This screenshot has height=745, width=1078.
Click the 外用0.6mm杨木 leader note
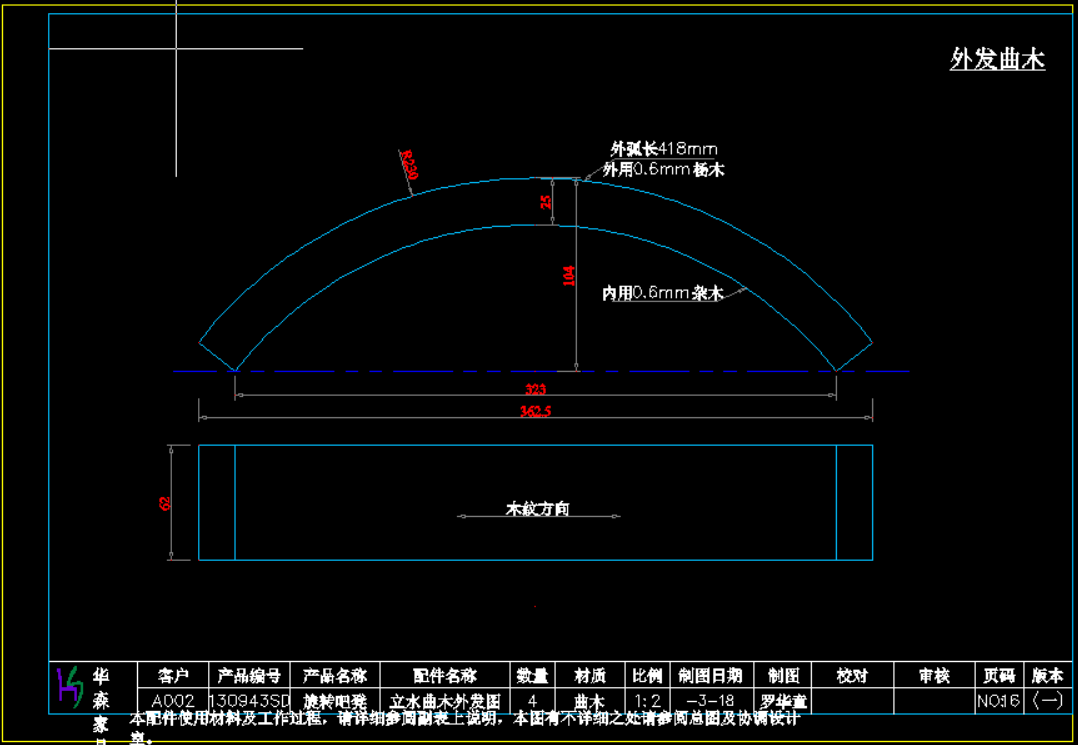663,170
